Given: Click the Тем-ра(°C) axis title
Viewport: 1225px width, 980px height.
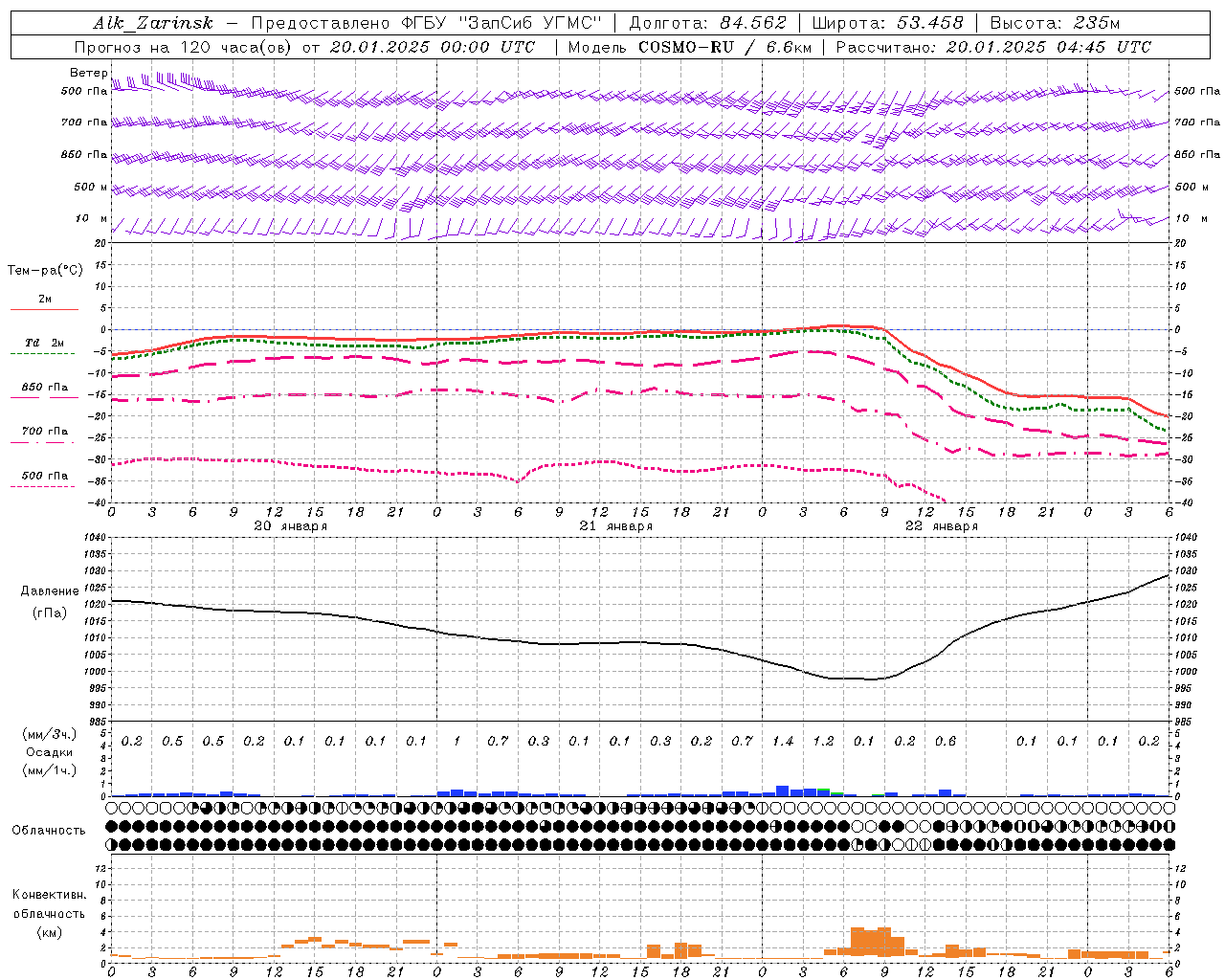Looking at the screenshot, I should (x=45, y=271).
